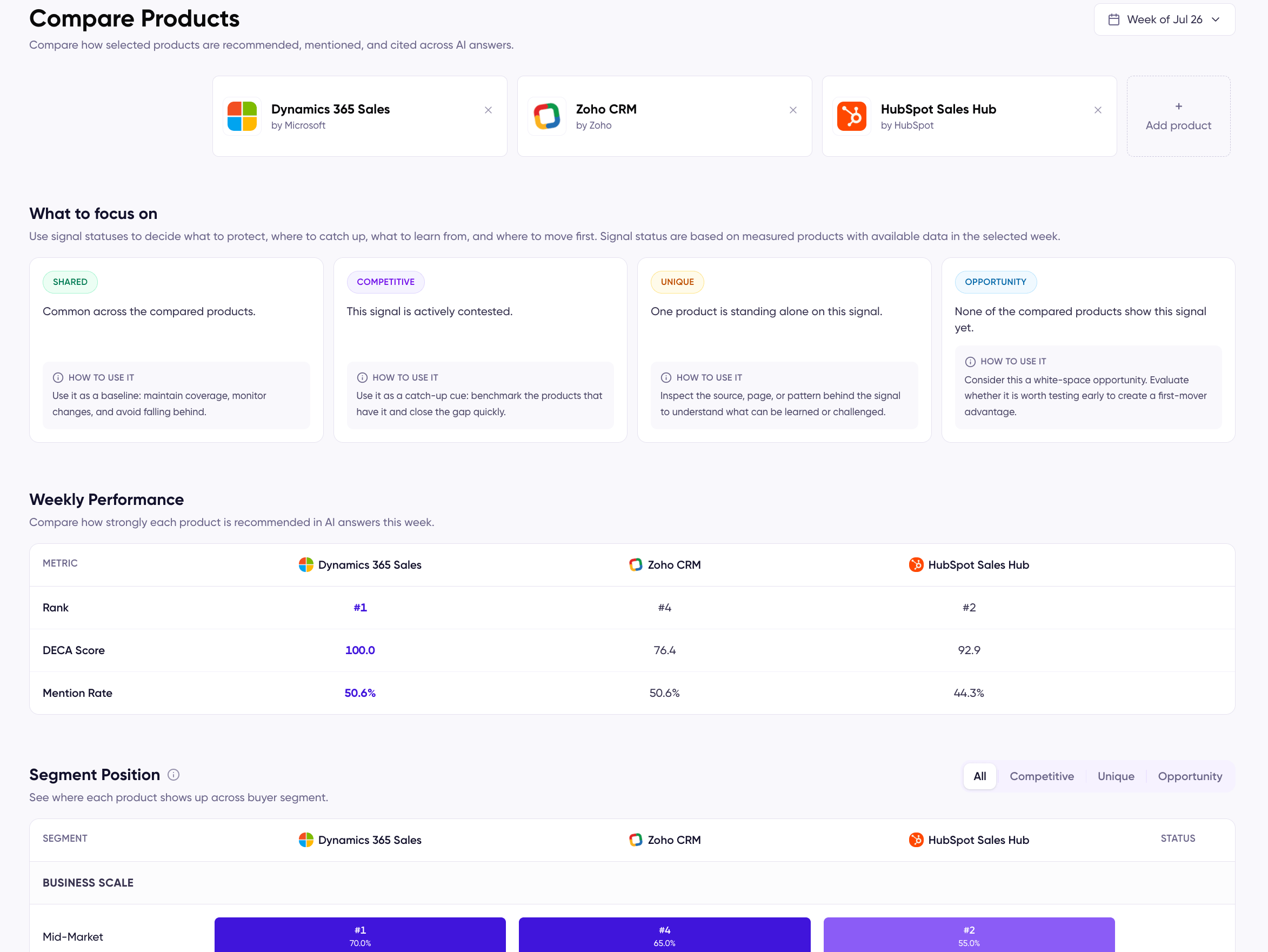Click the Zoho CRM logo in product card

pos(546,116)
